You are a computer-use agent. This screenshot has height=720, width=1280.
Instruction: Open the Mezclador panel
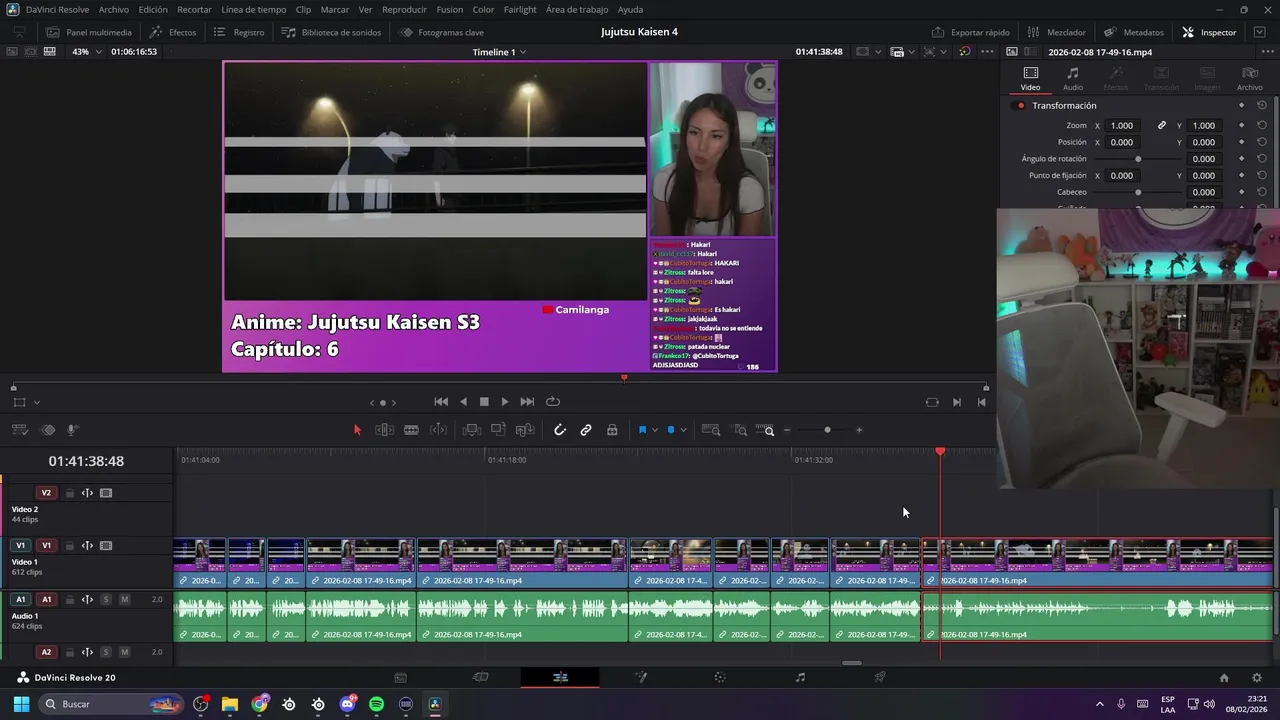[x=1055, y=32]
